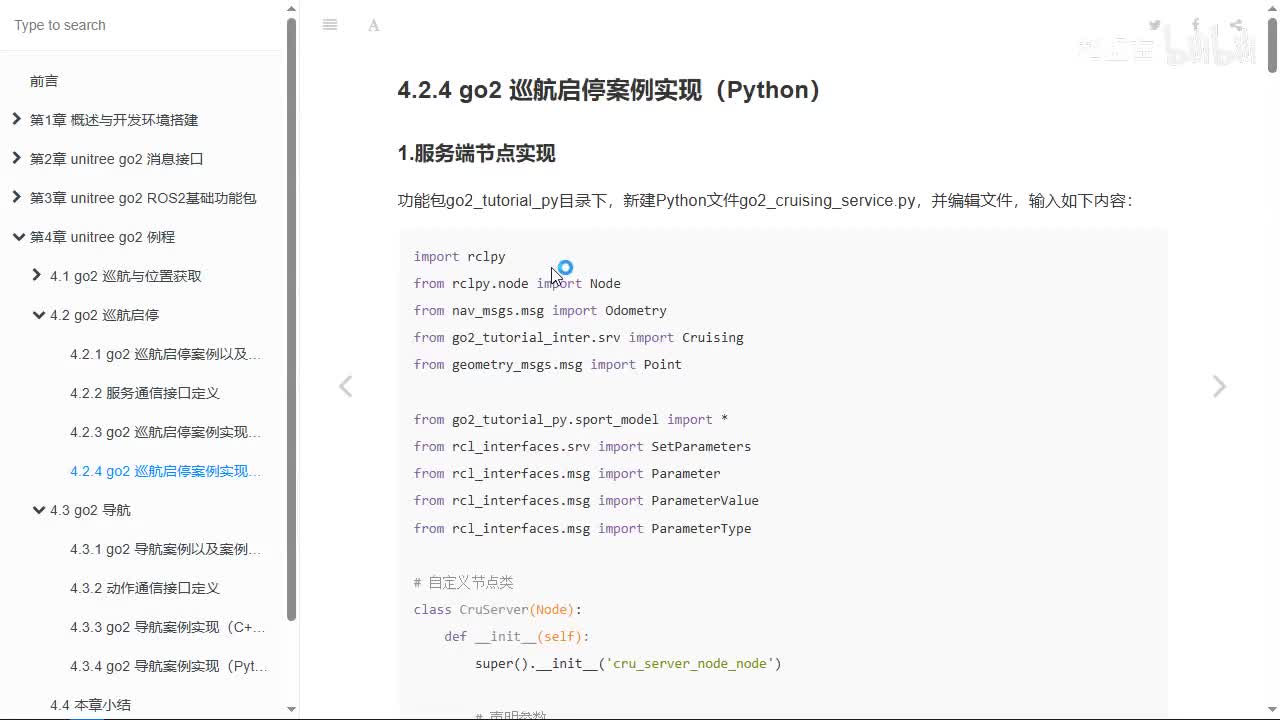
Task: Open 4.3.1 go2 导航案例以及案例 page
Action: pyautogui.click(x=166, y=549)
